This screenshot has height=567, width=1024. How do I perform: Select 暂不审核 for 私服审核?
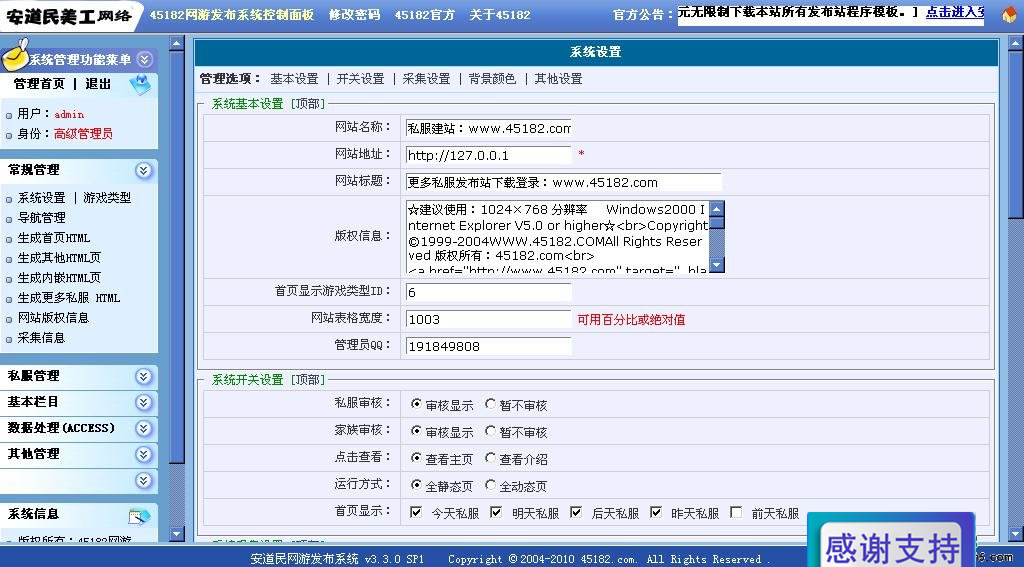(x=490, y=404)
